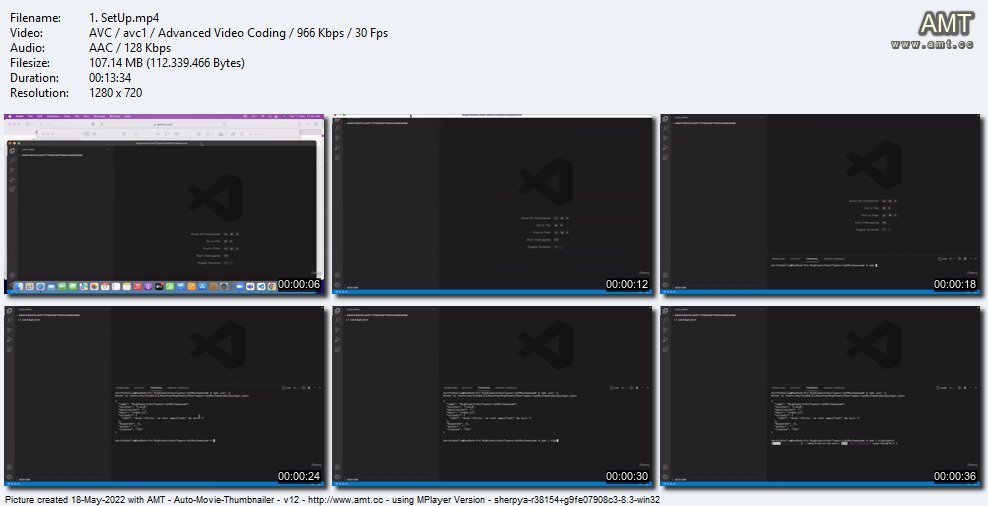This screenshot has height=506, width=988.
Task: Click the 00:00:12 timestamp label
Action: point(627,285)
